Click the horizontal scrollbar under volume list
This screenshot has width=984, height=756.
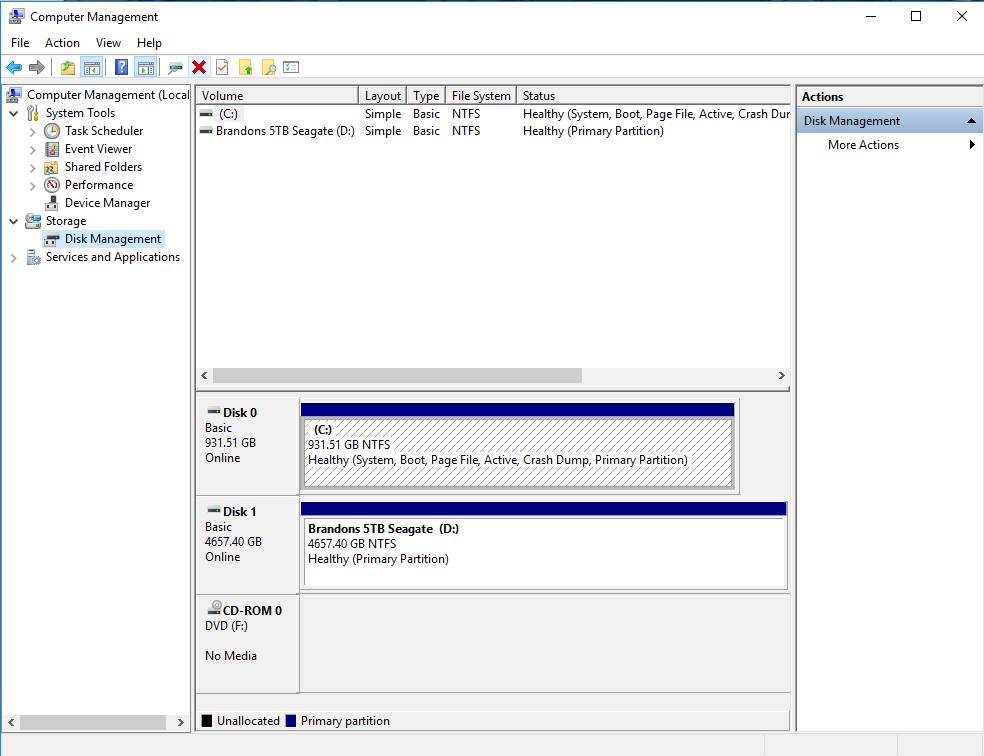[400, 375]
